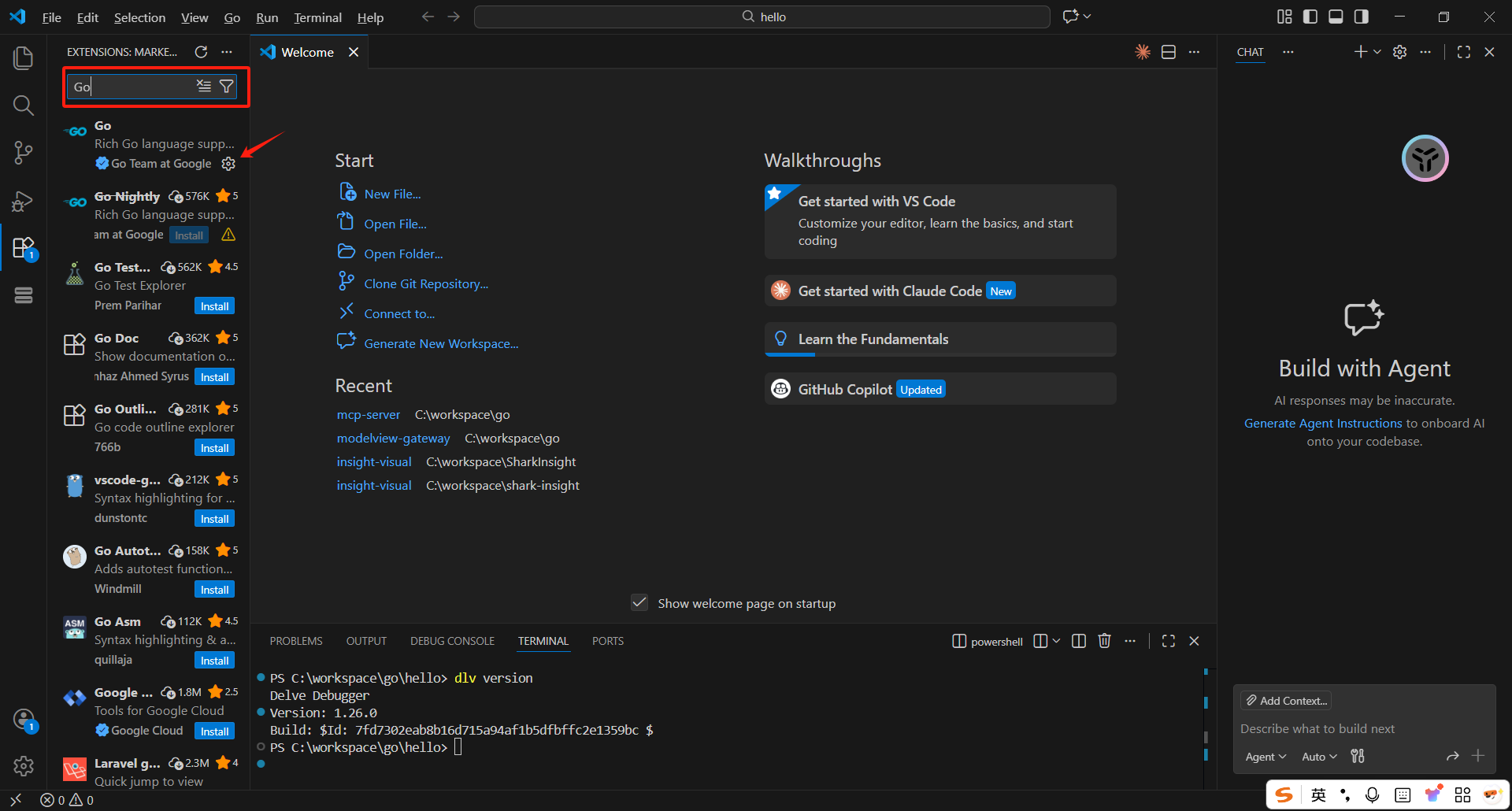Close the Welcome tab
The height and width of the screenshot is (811, 1512).
click(x=354, y=52)
